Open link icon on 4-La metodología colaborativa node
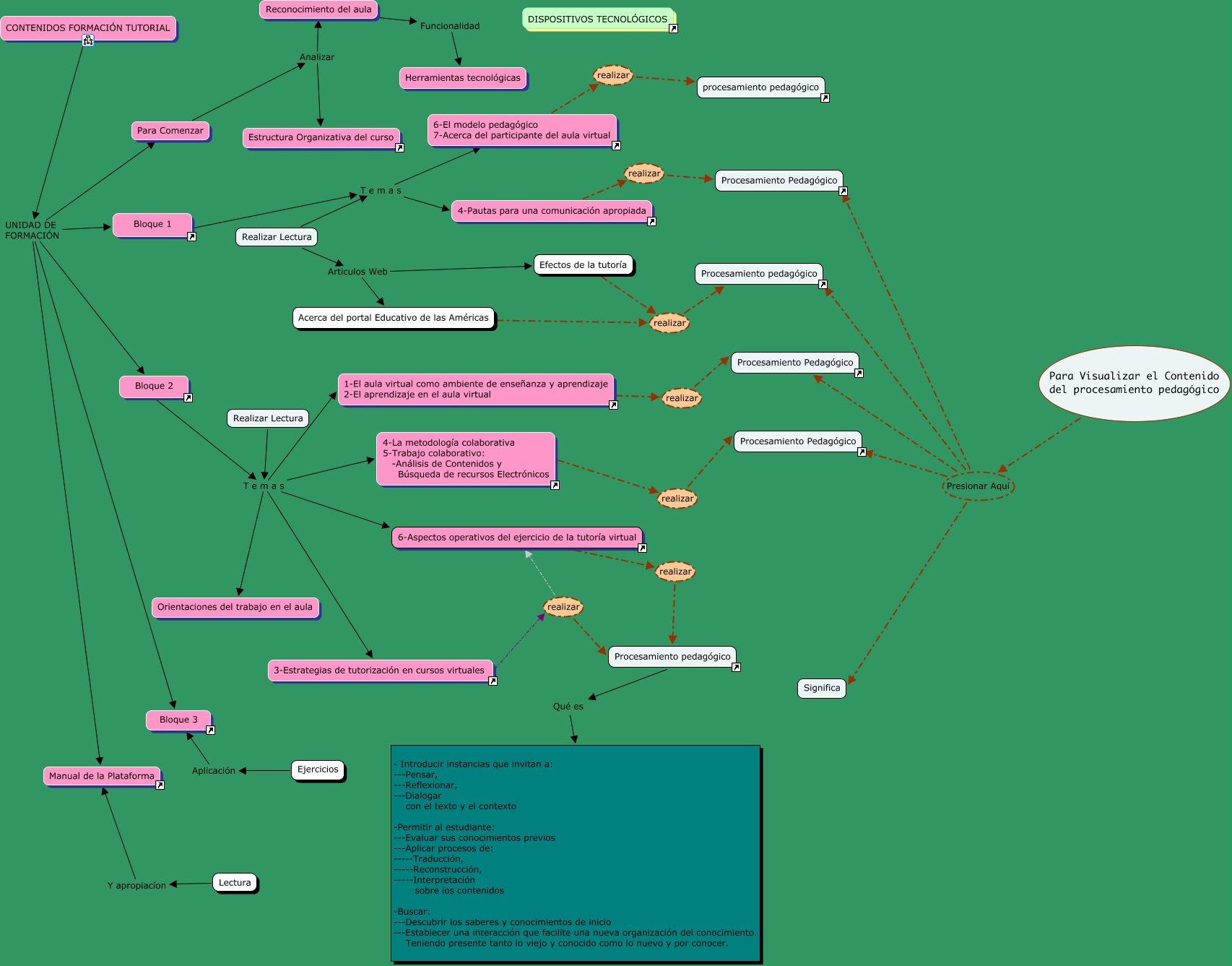Viewport: 1232px width, 966px height. click(x=555, y=486)
